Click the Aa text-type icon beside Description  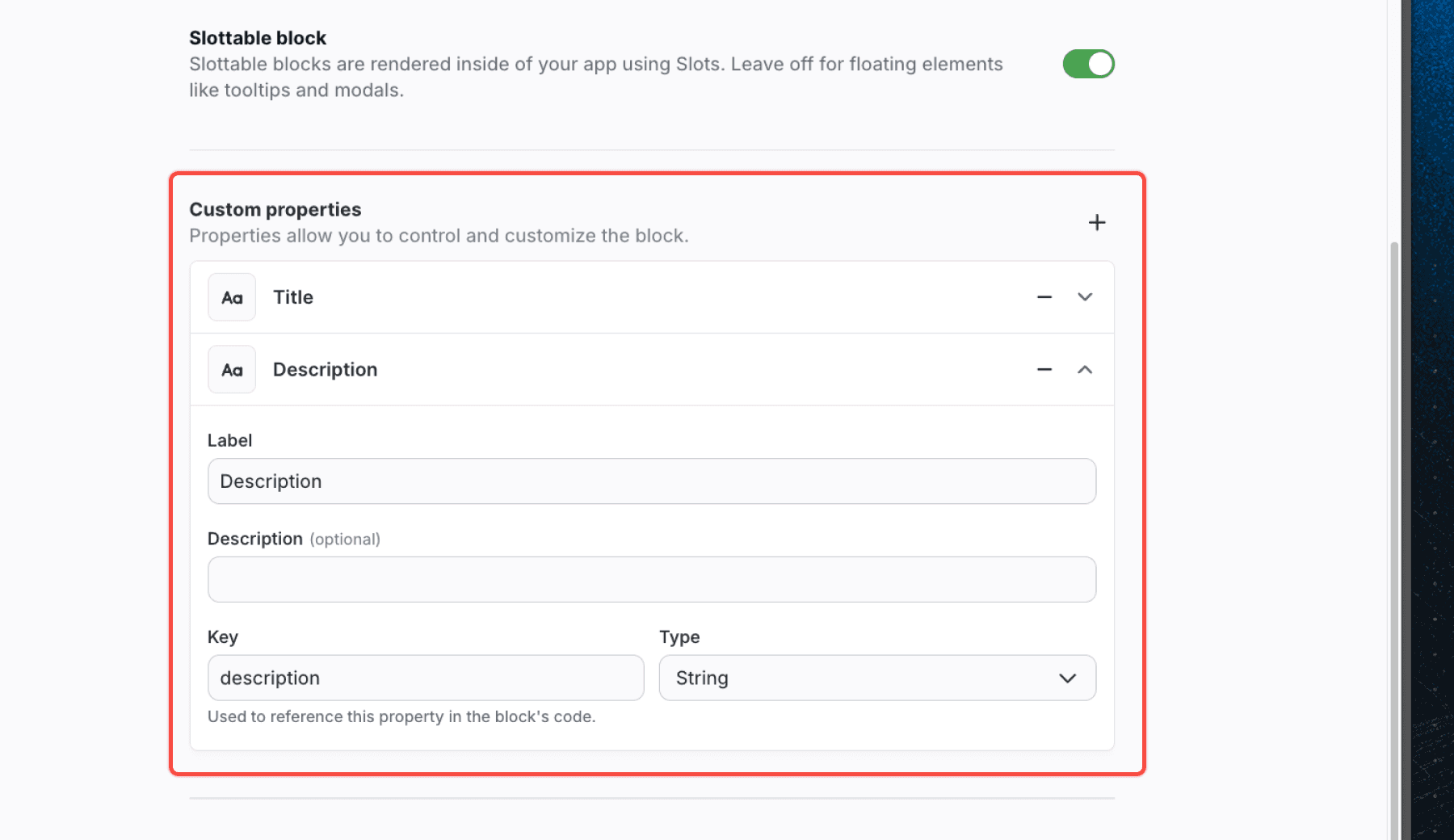pyautogui.click(x=232, y=369)
